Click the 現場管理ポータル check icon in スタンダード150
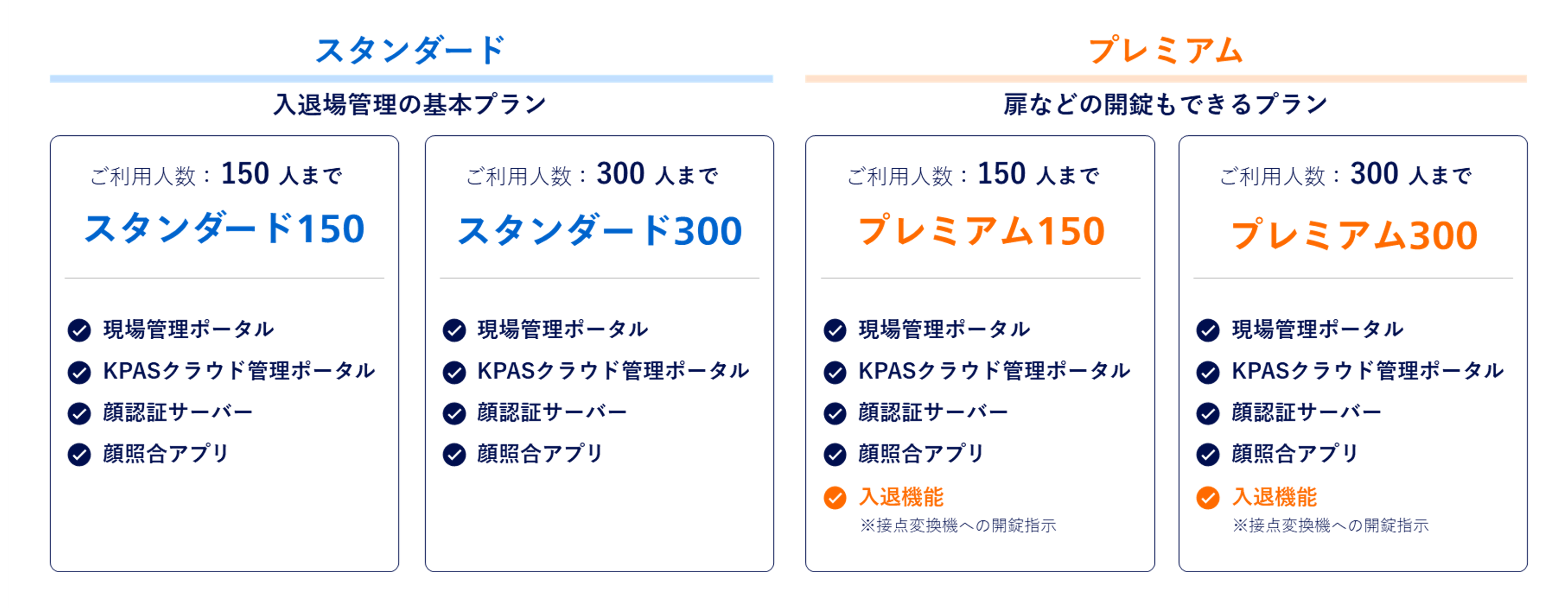 [x=79, y=330]
